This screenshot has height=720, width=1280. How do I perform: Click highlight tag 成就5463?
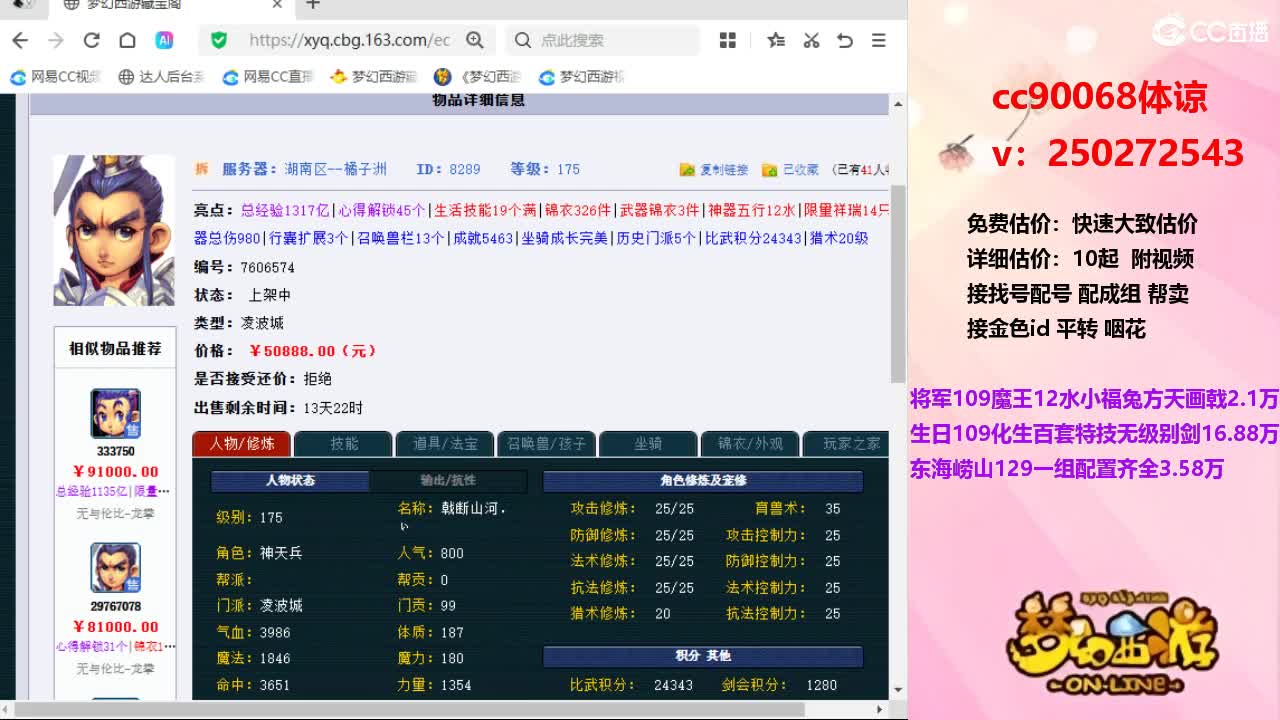click(483, 238)
